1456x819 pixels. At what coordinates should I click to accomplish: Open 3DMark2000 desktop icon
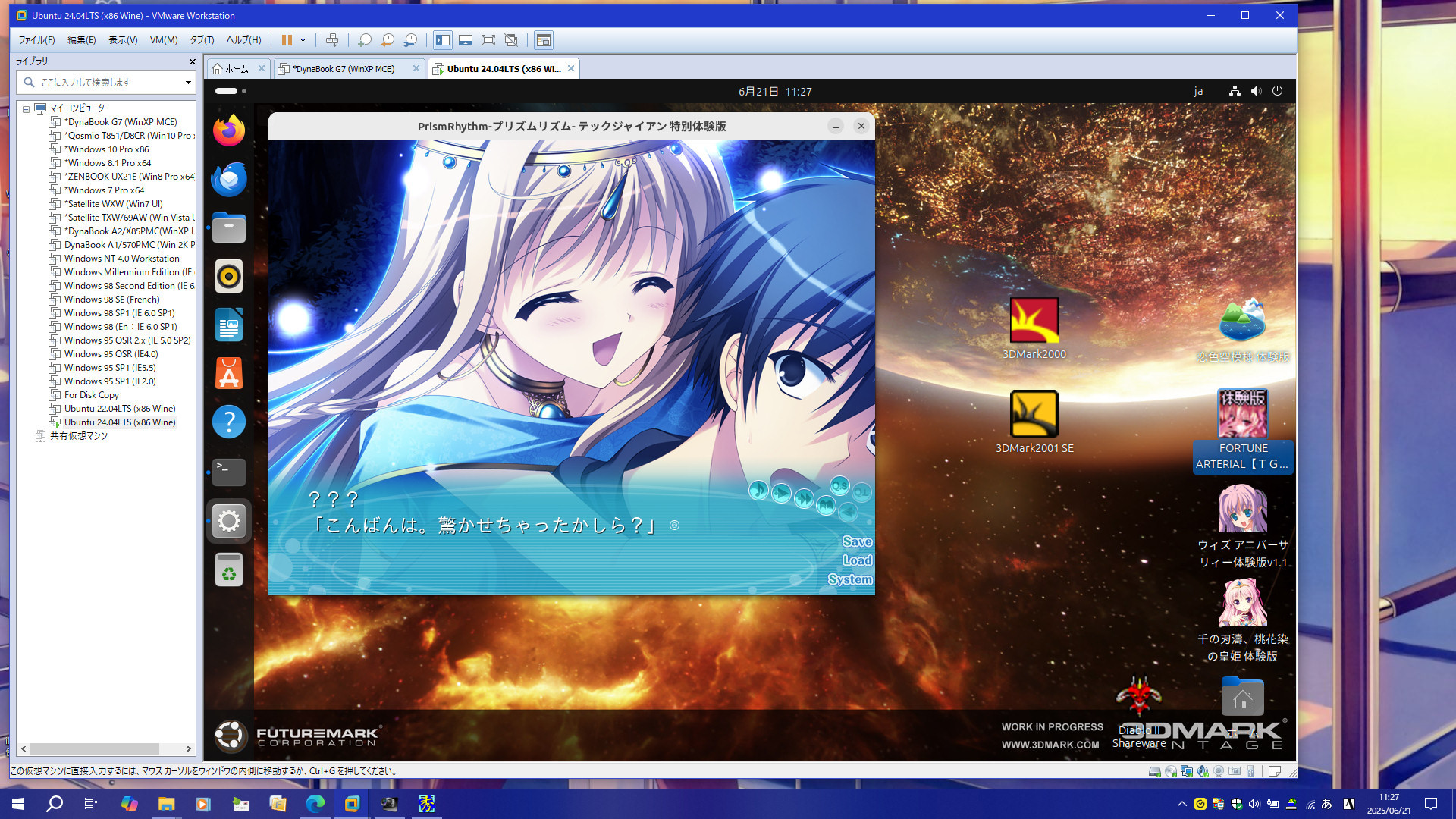[x=1034, y=328]
